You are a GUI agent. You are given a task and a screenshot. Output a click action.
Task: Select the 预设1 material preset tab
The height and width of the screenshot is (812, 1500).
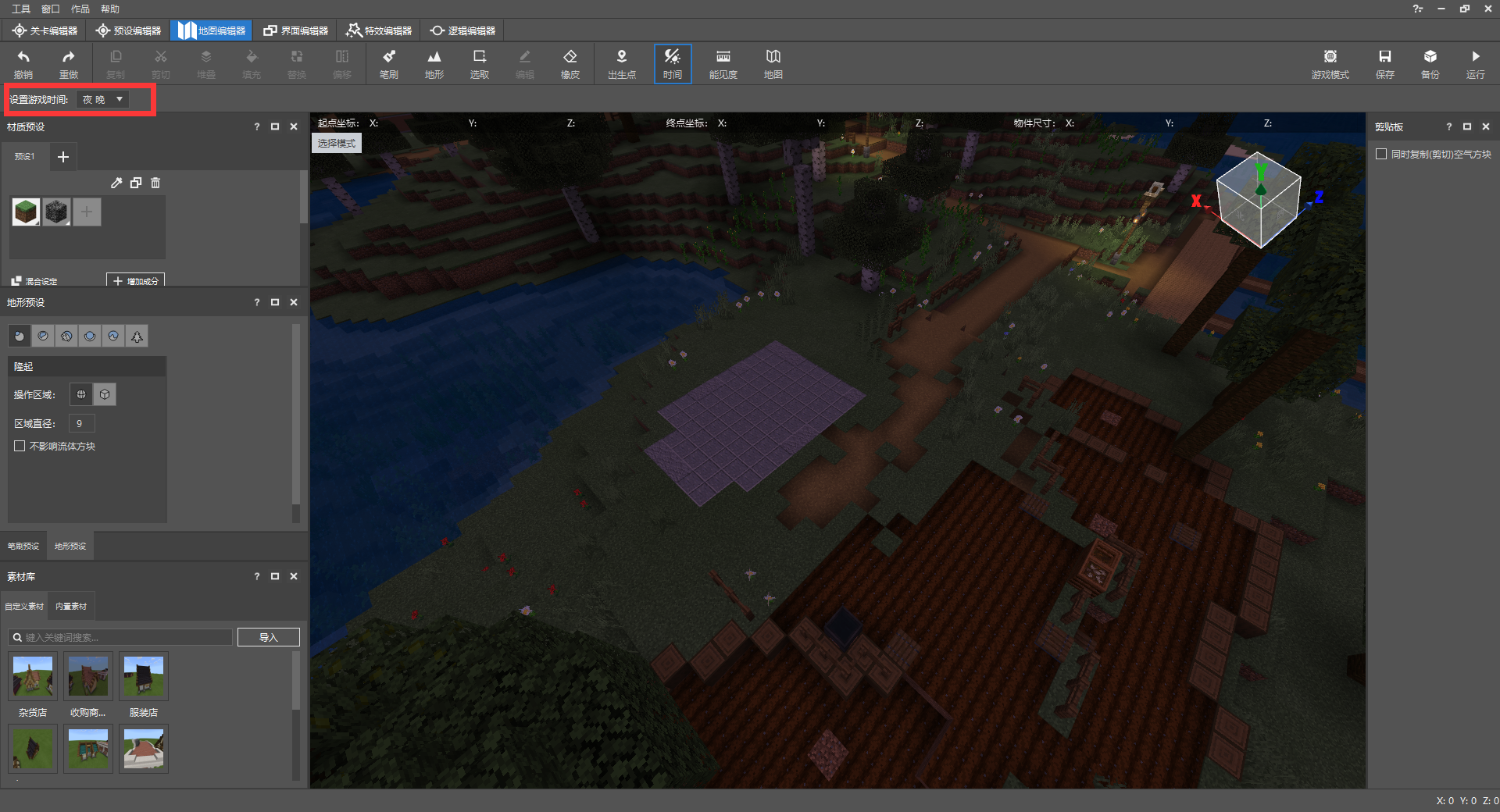pos(25,156)
